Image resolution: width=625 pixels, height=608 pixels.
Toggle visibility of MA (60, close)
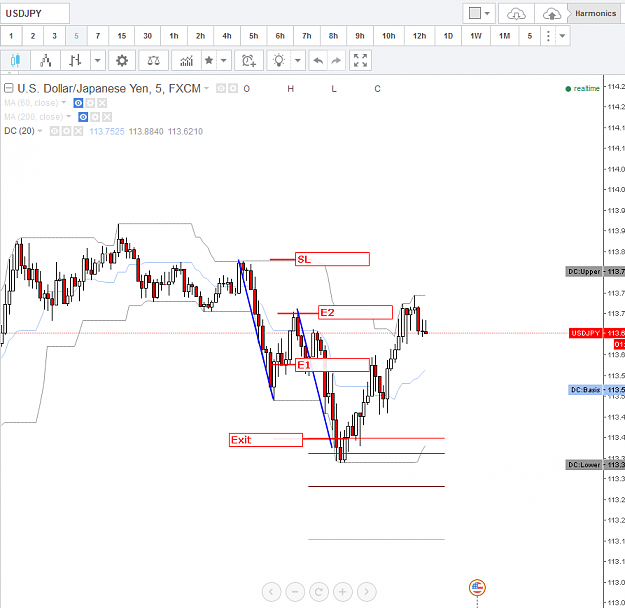click(x=79, y=103)
